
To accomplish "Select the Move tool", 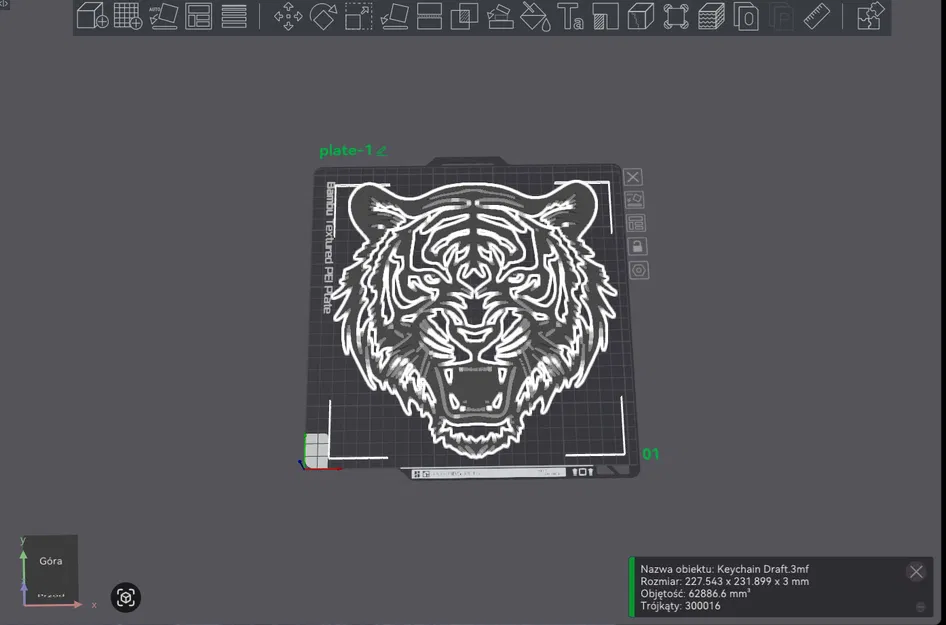I will tap(288, 17).
